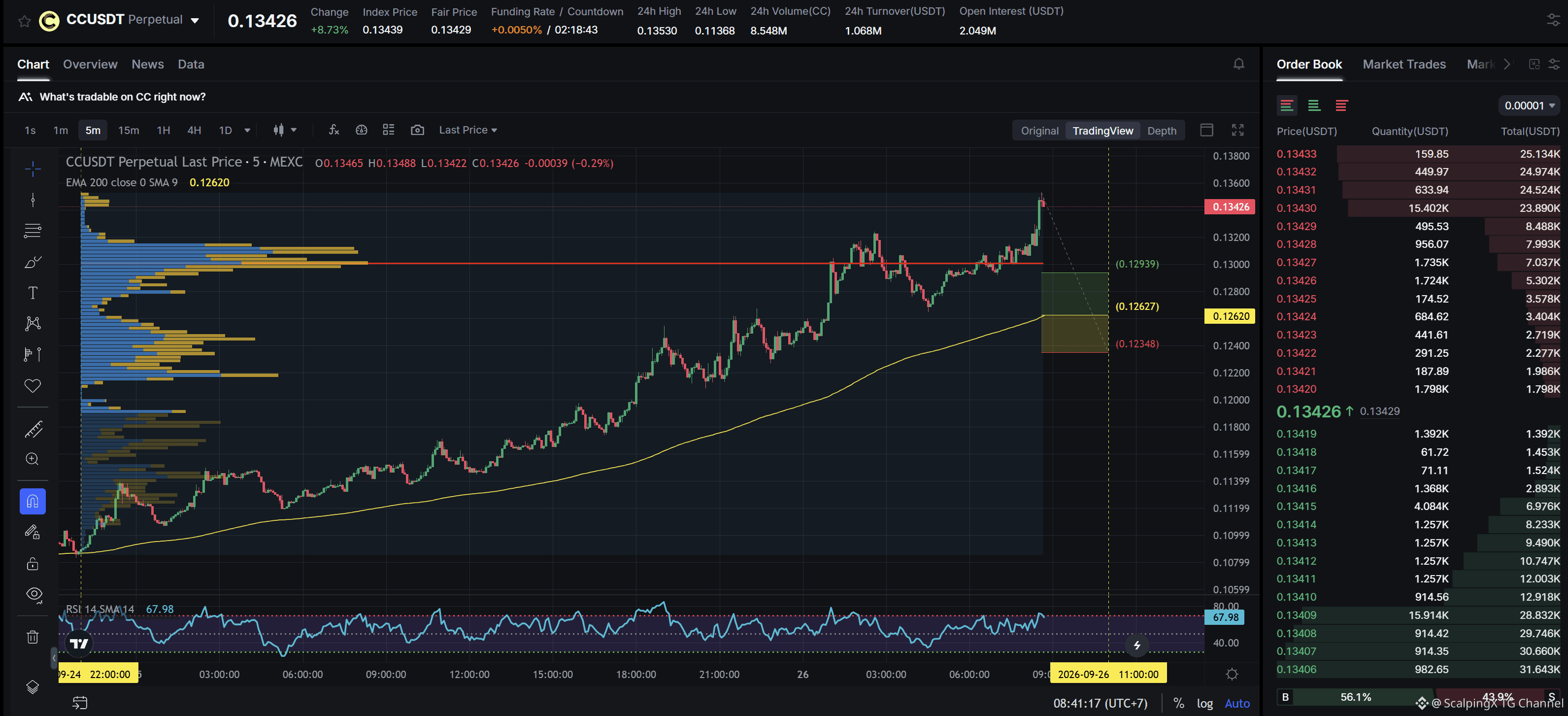Delete drawings with the trash icon

tap(33, 637)
